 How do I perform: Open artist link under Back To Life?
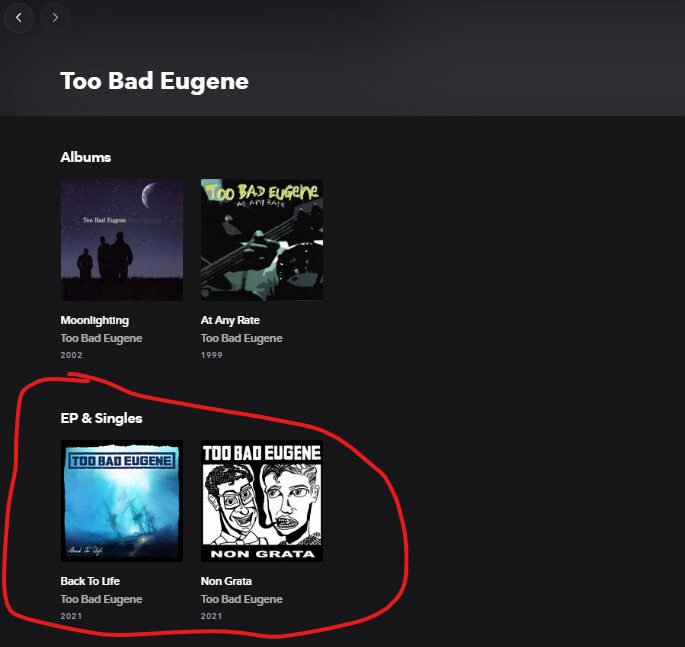pos(101,599)
